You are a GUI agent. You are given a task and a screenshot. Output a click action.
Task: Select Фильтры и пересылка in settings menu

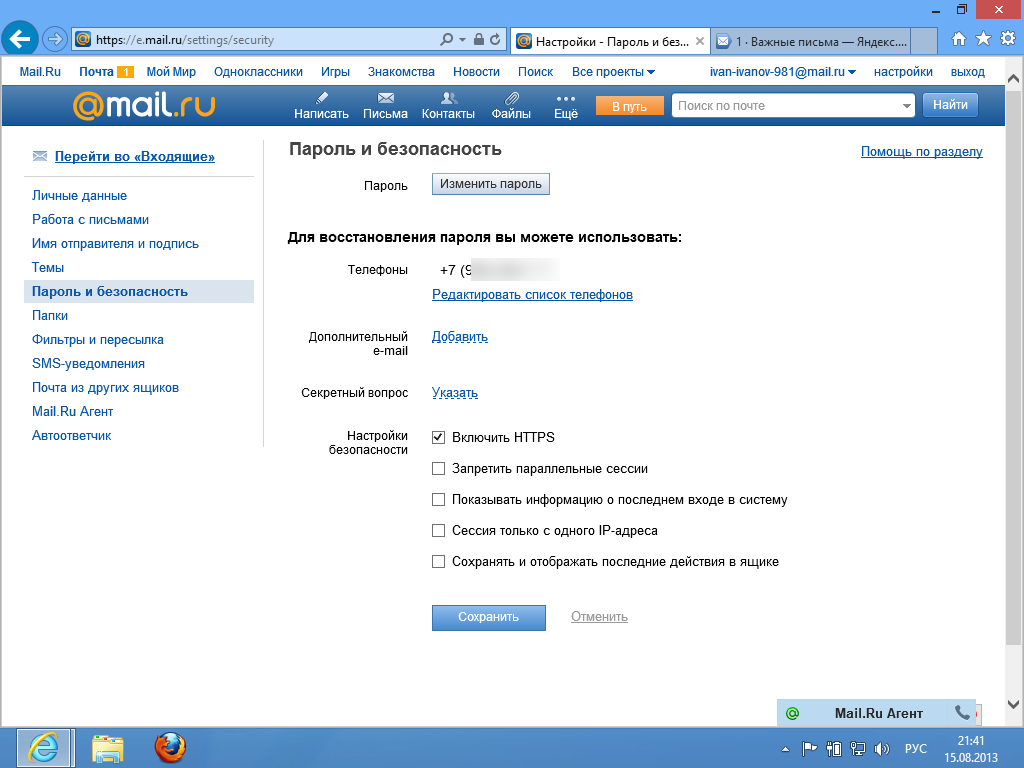click(98, 340)
